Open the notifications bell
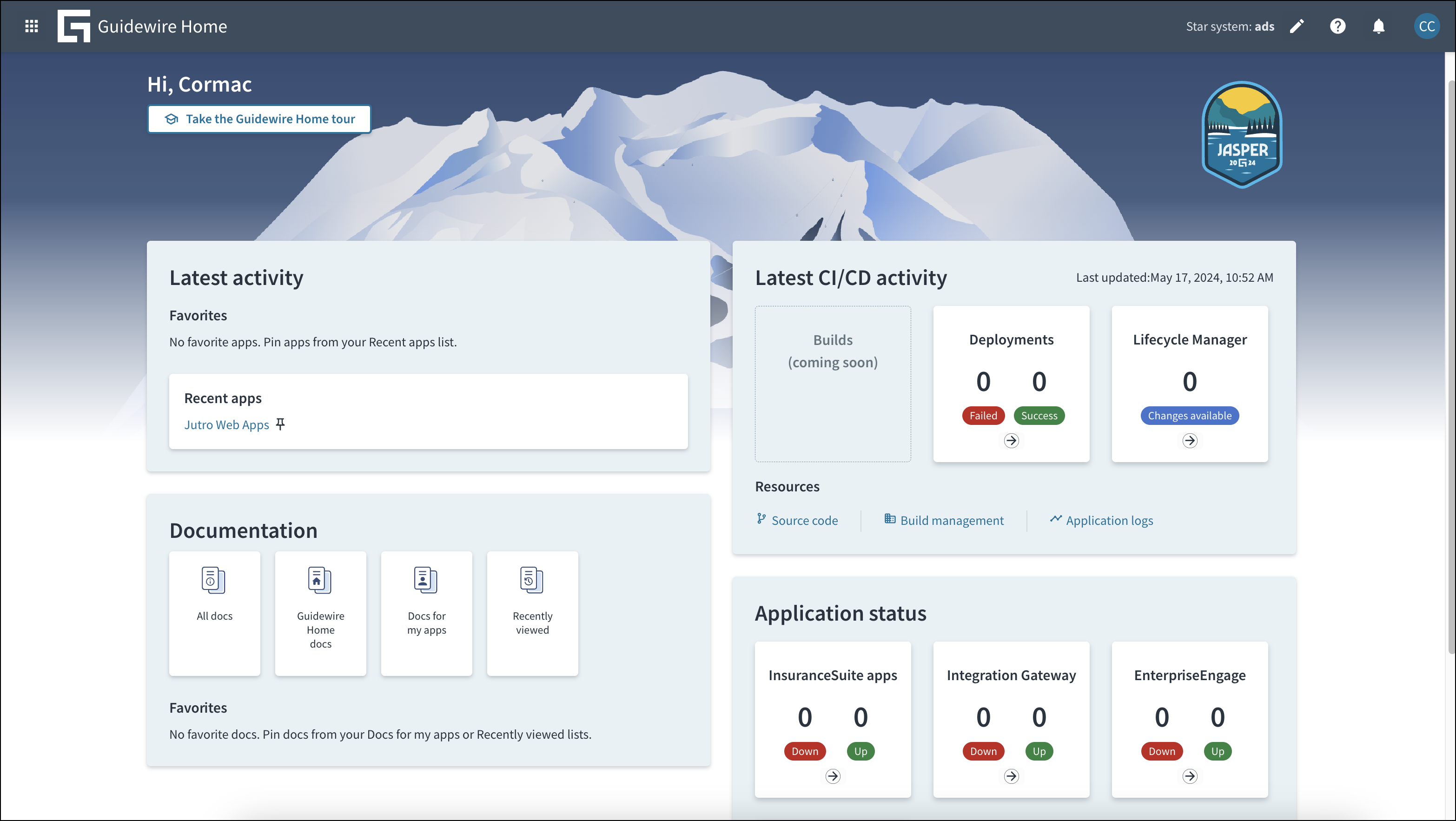This screenshot has height=821, width=1456. pos(1378,26)
